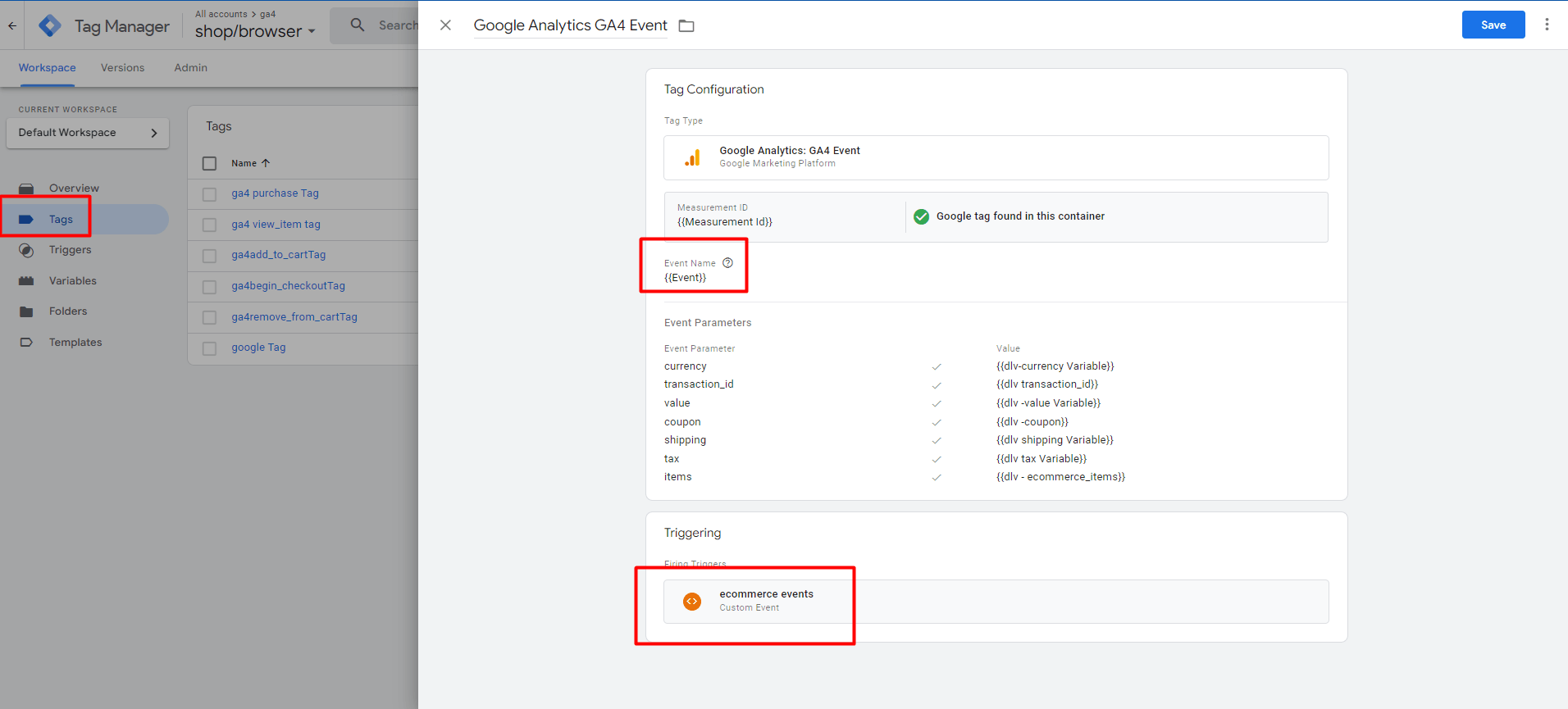This screenshot has width=1568, height=709.
Task: Click the {{dlv shipping Variable}} value
Action: pos(1055,440)
